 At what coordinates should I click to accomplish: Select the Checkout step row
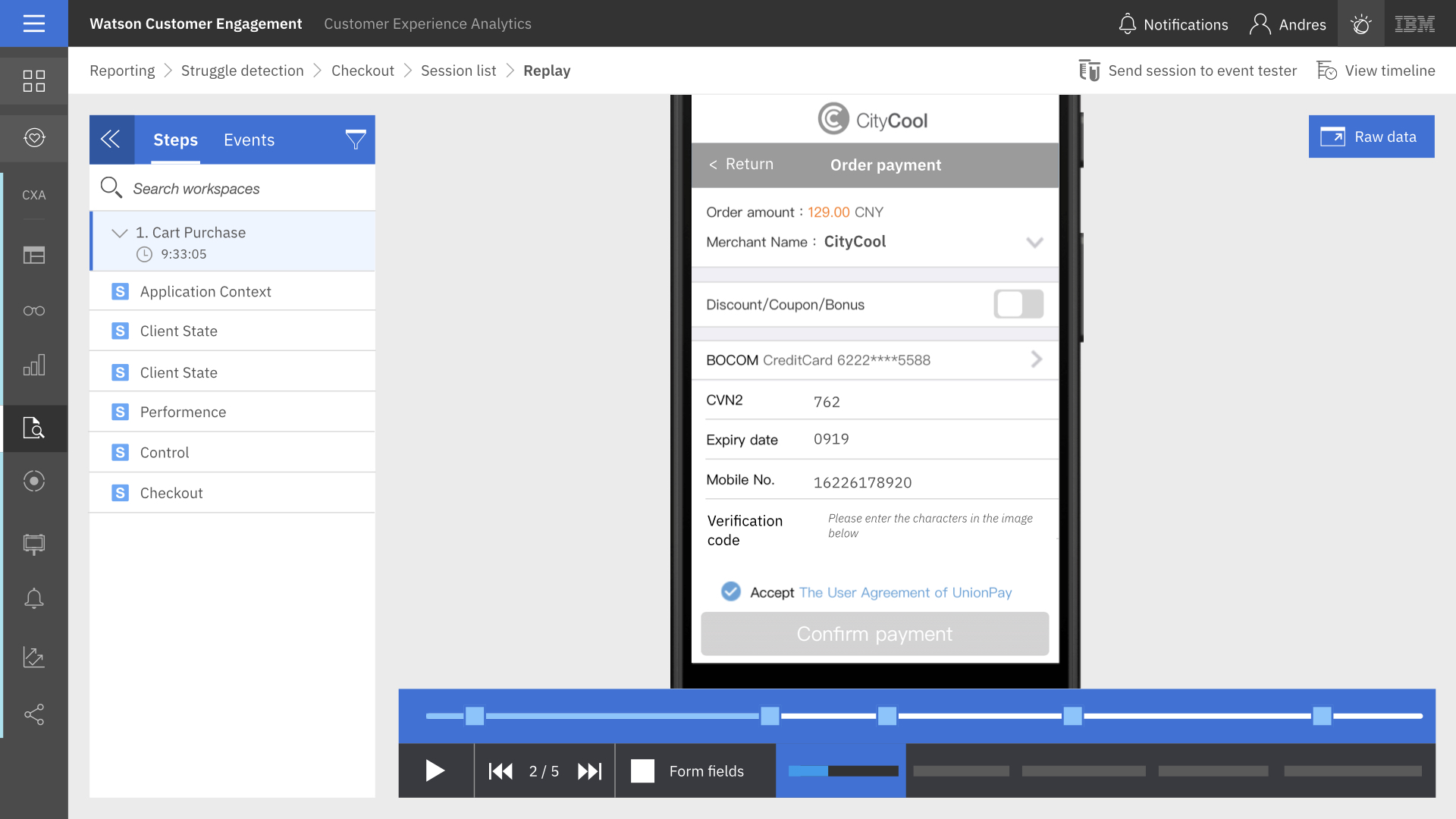232,493
